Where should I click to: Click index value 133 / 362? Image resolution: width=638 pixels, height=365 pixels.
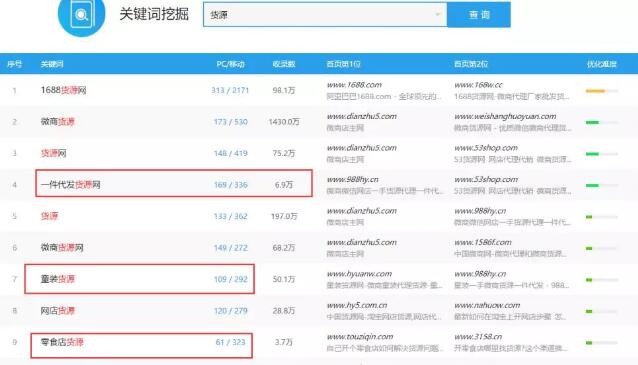(230, 216)
